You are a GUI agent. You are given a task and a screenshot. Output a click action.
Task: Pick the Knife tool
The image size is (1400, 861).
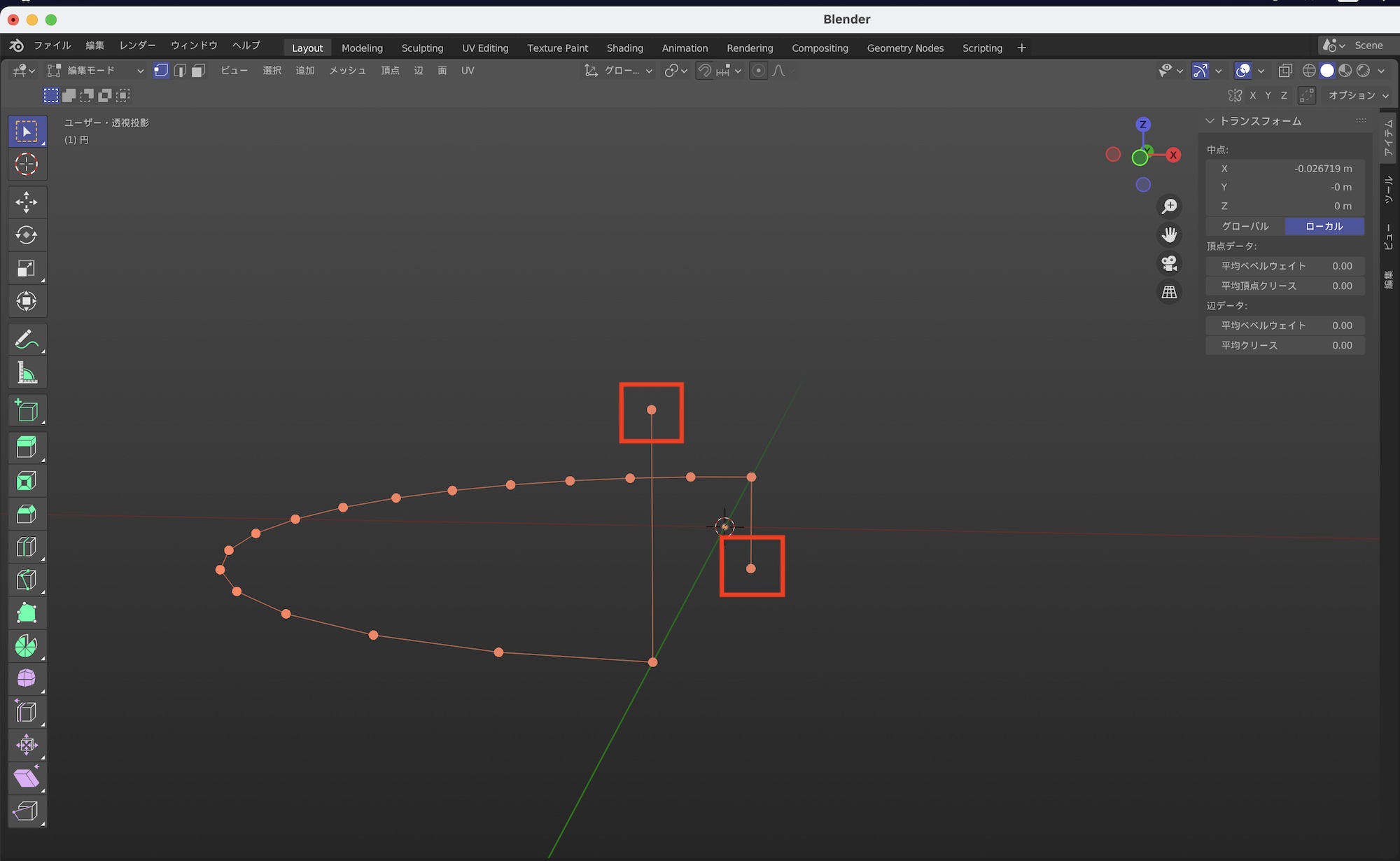click(27, 580)
